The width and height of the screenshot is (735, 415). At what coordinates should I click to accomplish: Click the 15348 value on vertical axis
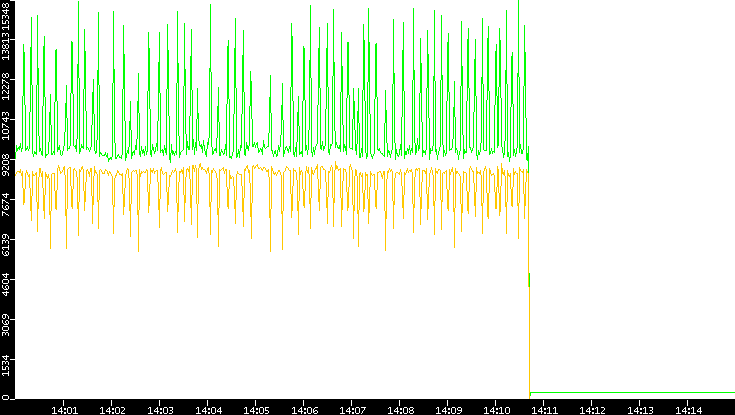point(6,14)
